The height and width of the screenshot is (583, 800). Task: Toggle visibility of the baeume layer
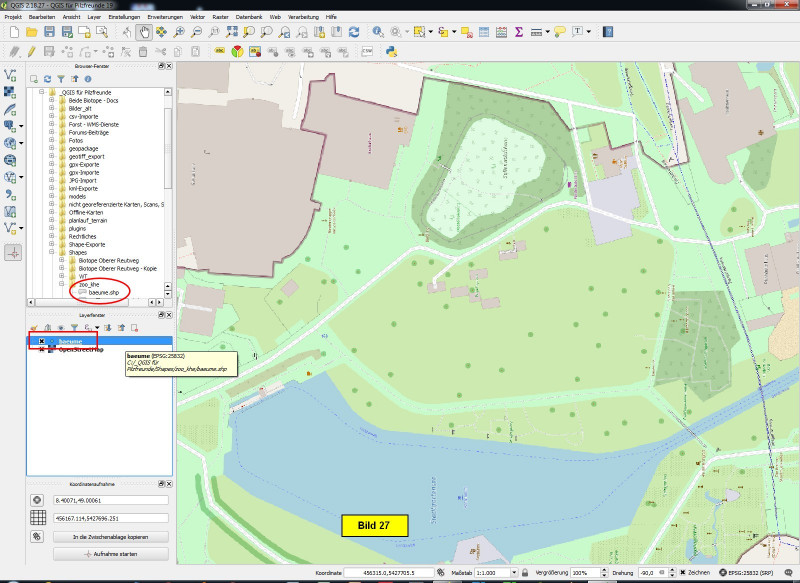coord(40,341)
